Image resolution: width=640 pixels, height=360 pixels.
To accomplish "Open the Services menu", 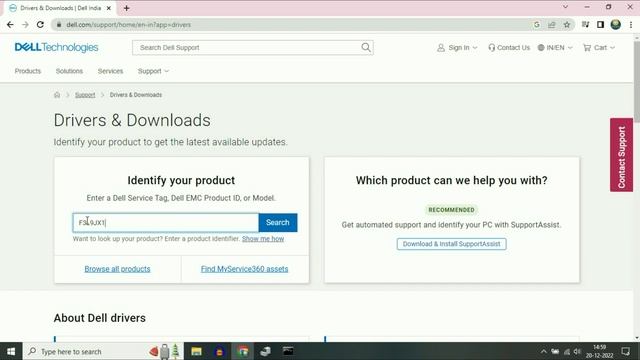I will click(110, 71).
